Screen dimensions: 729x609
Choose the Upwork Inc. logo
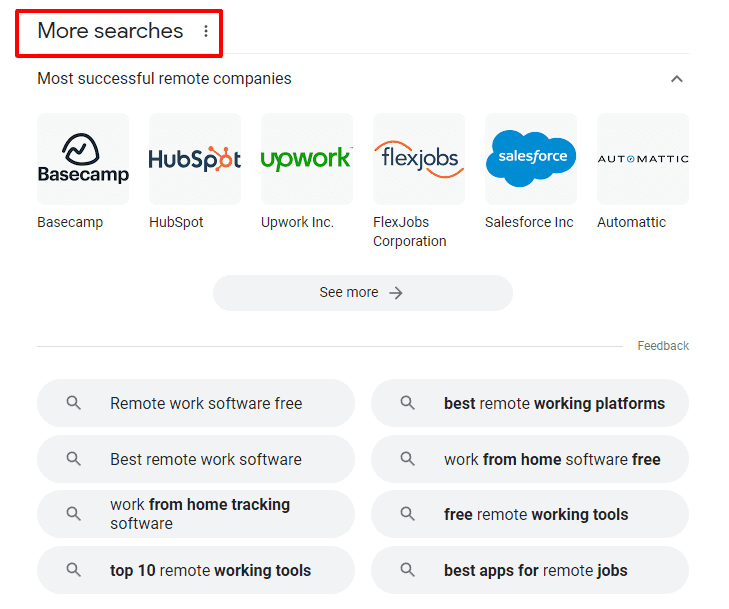[x=307, y=159]
